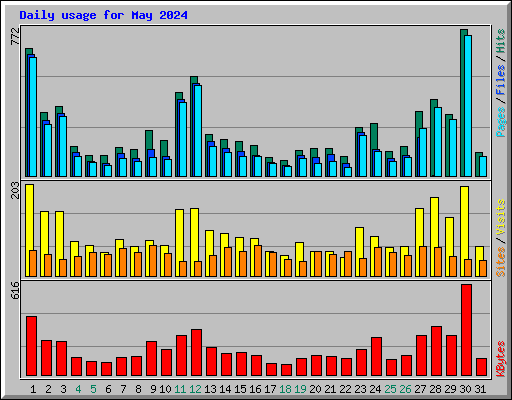Viewport: 512px width, 400px height.
Task: Click the red KBytes bar for day 28
Action: coord(436,351)
